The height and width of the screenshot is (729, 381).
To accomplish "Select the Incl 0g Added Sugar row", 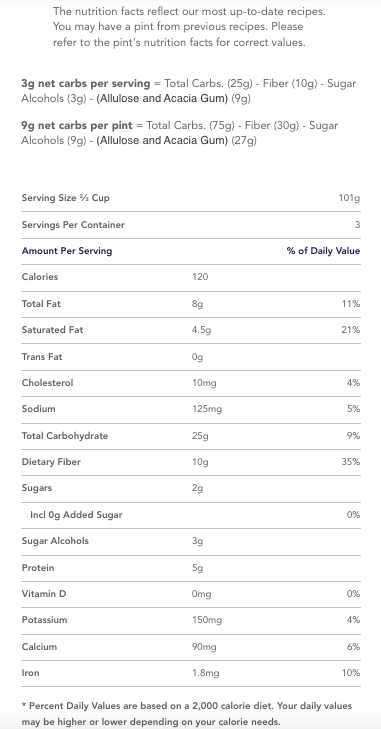I will coord(191,515).
